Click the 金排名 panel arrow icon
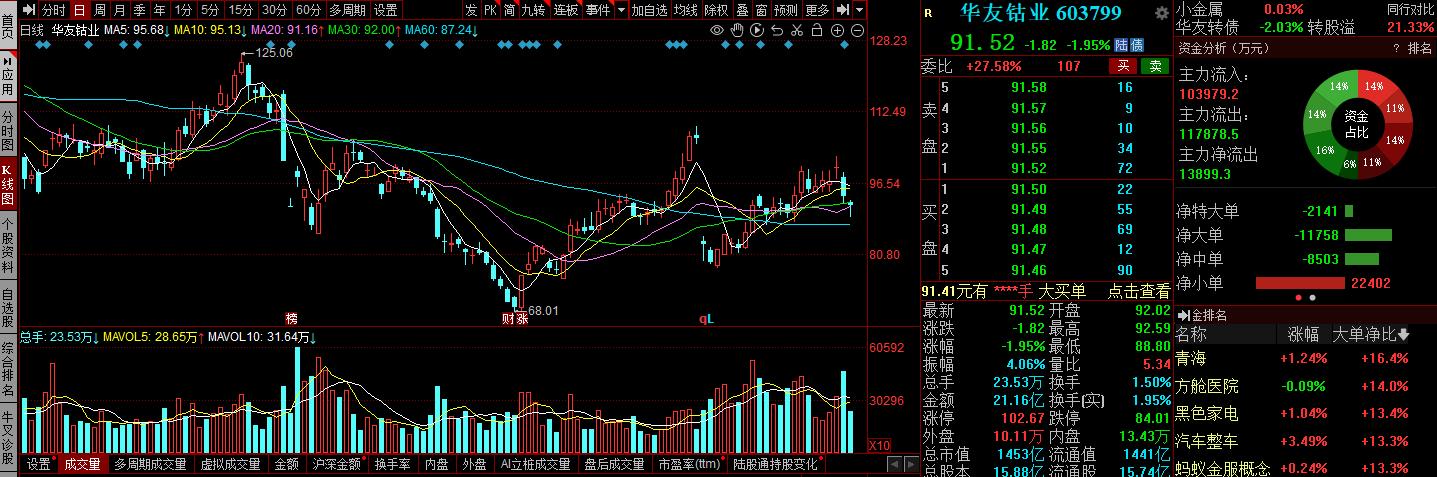This screenshot has width=1437, height=477. pos(1183,315)
